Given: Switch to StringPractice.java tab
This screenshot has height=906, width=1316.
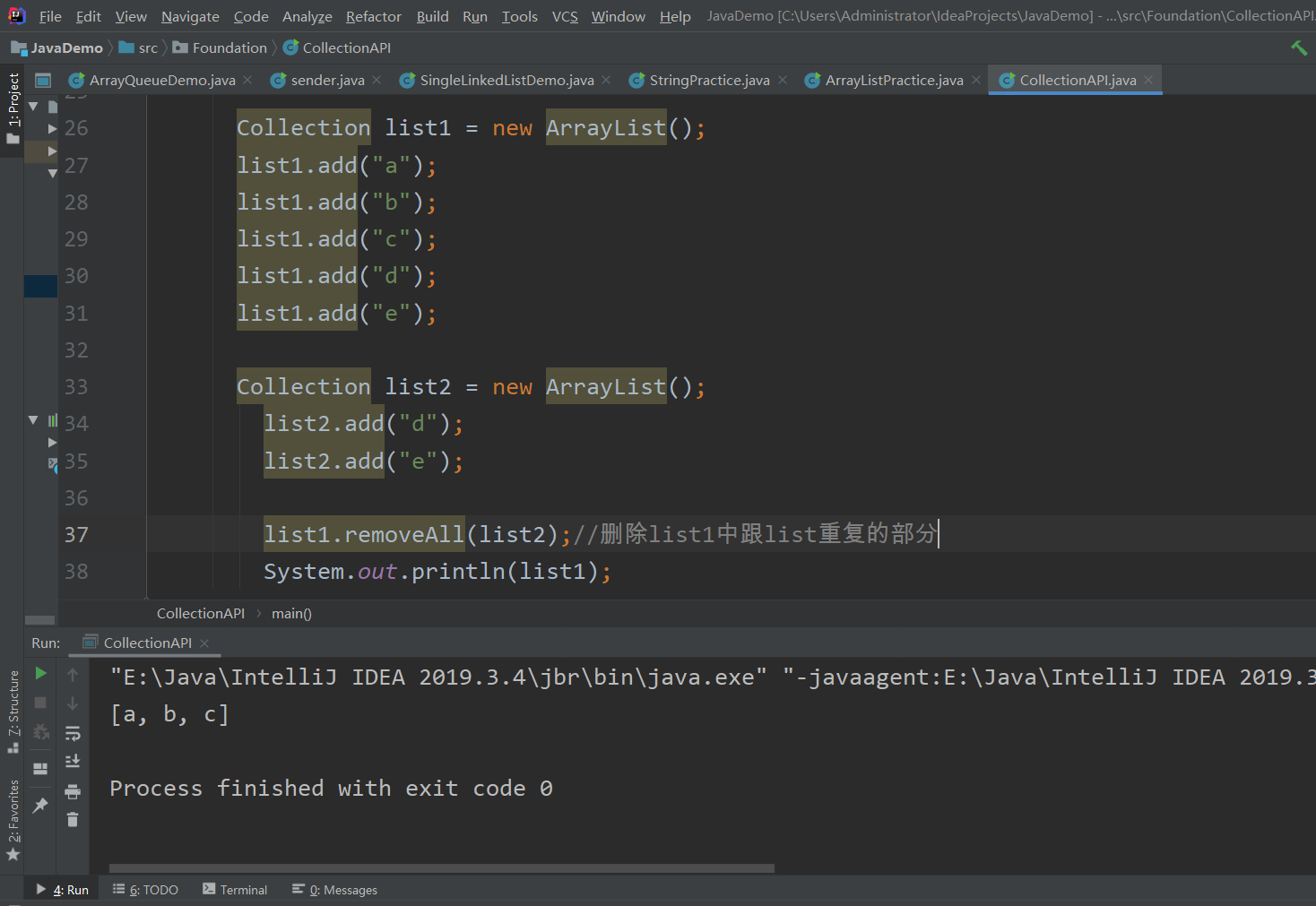Looking at the screenshot, I should coord(709,81).
